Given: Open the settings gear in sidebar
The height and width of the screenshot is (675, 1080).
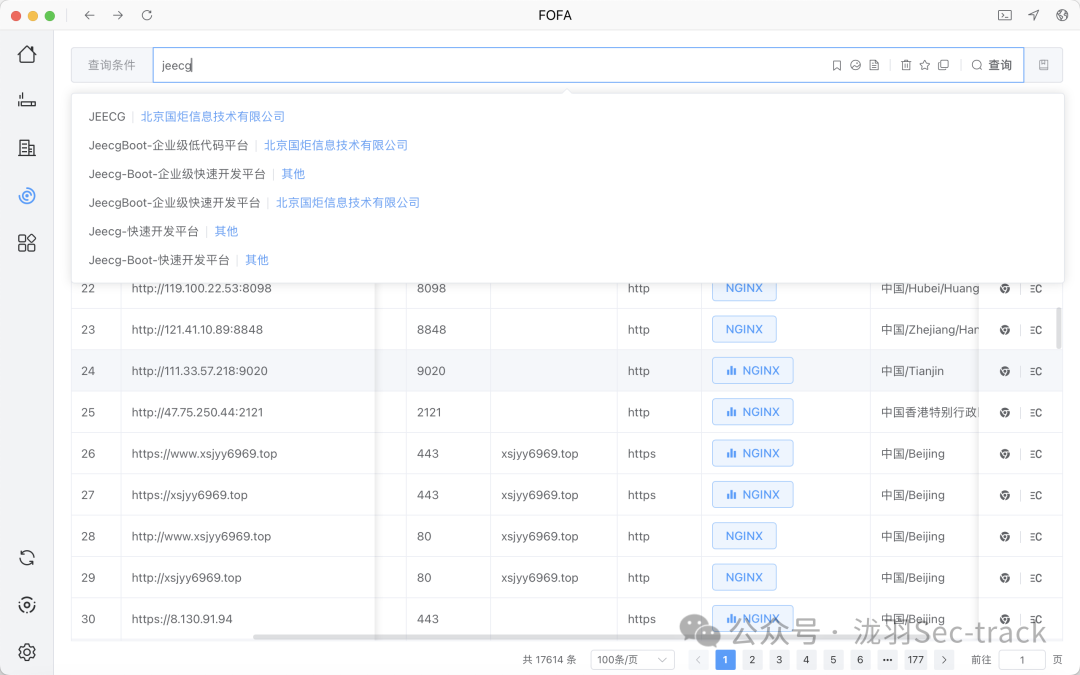Looking at the screenshot, I should pyautogui.click(x=27, y=652).
